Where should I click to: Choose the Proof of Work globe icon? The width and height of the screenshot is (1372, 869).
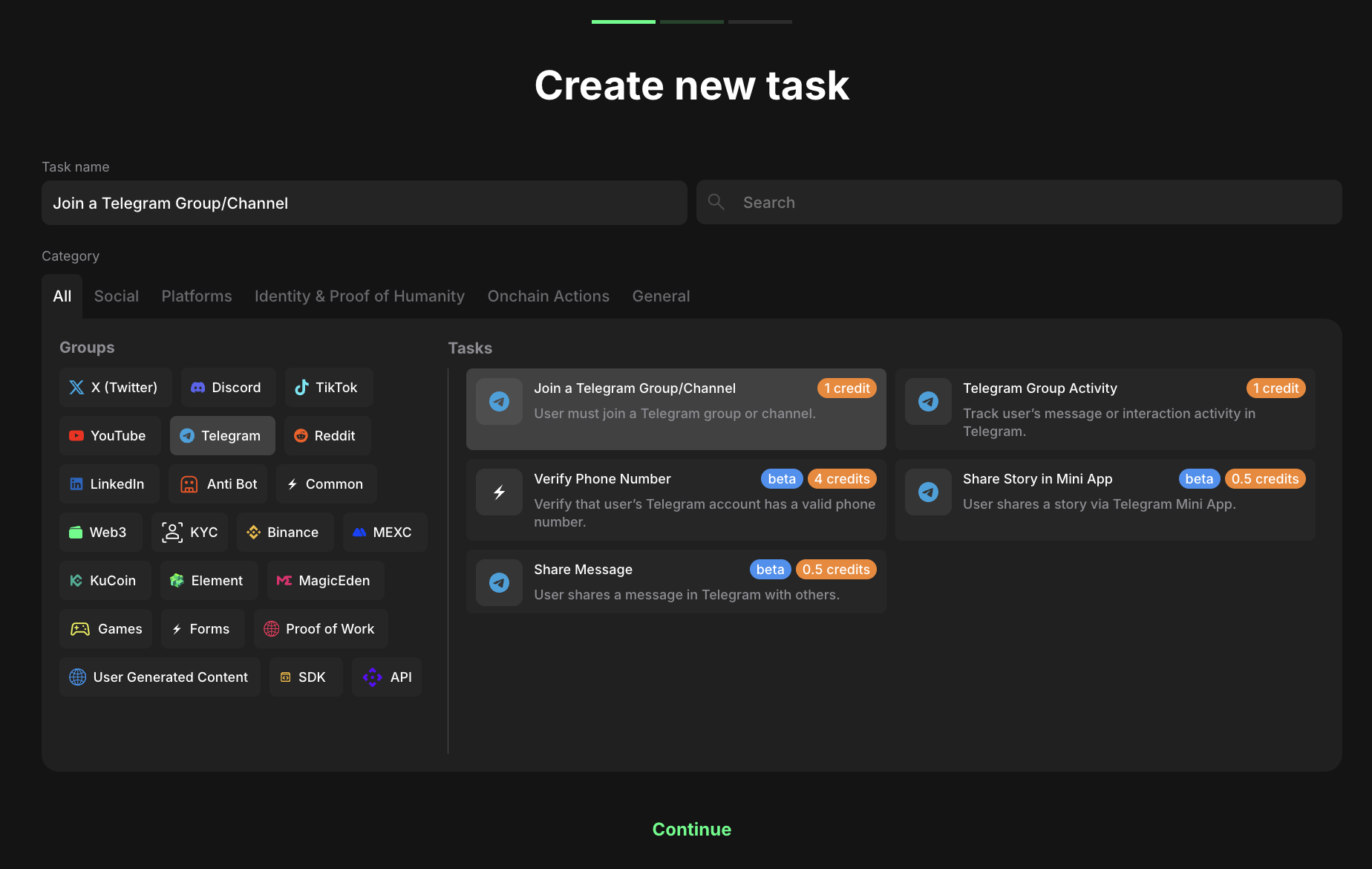tap(272, 629)
